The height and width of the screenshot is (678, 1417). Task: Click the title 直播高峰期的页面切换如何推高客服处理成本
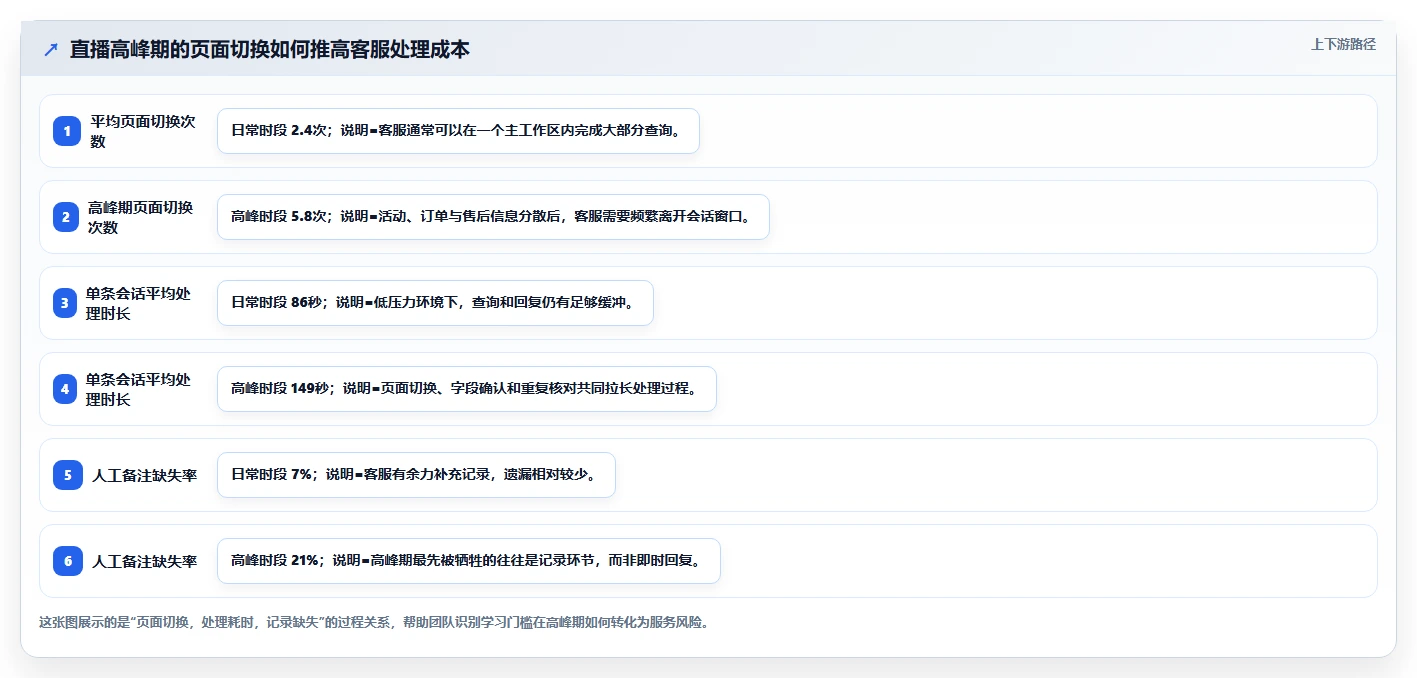pos(269,50)
